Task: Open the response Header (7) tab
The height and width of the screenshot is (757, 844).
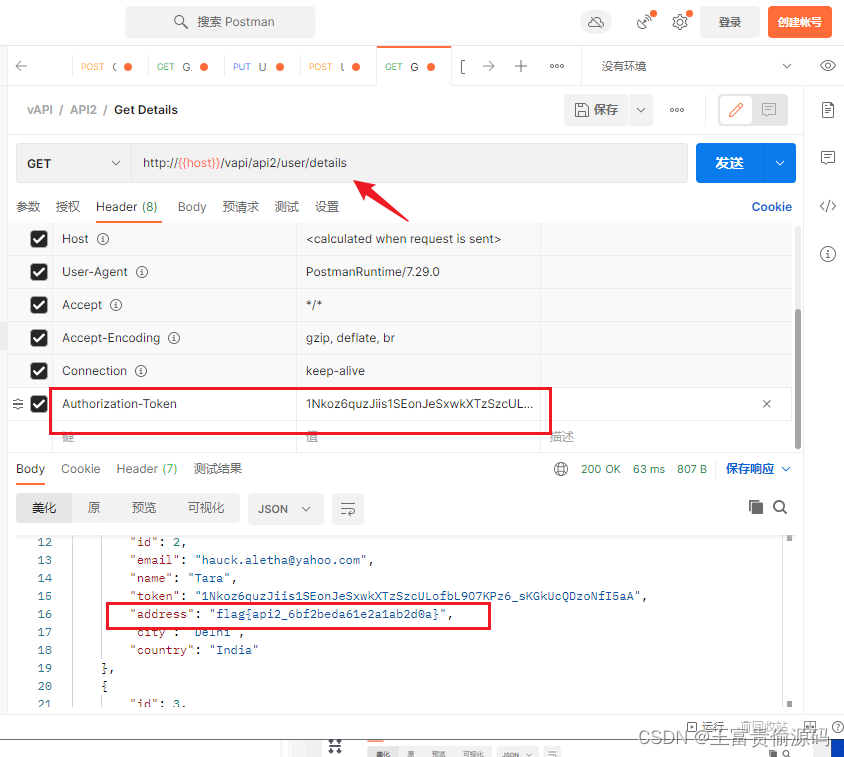Action: point(147,469)
